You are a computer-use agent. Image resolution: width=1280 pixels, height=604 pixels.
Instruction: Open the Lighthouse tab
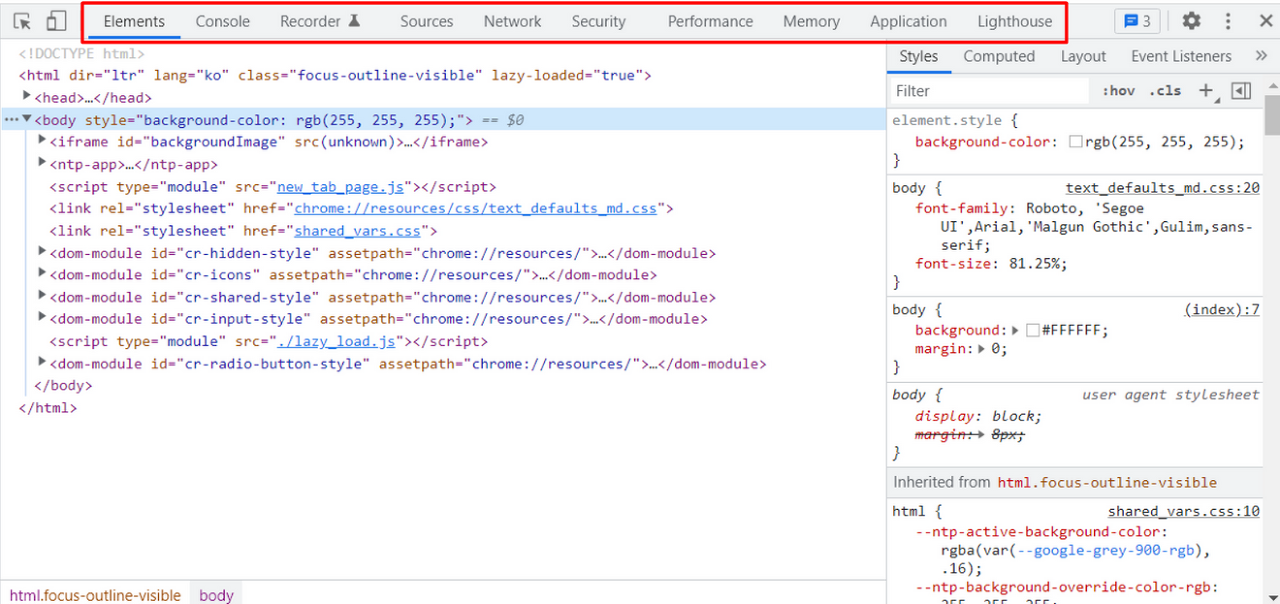tap(1015, 21)
